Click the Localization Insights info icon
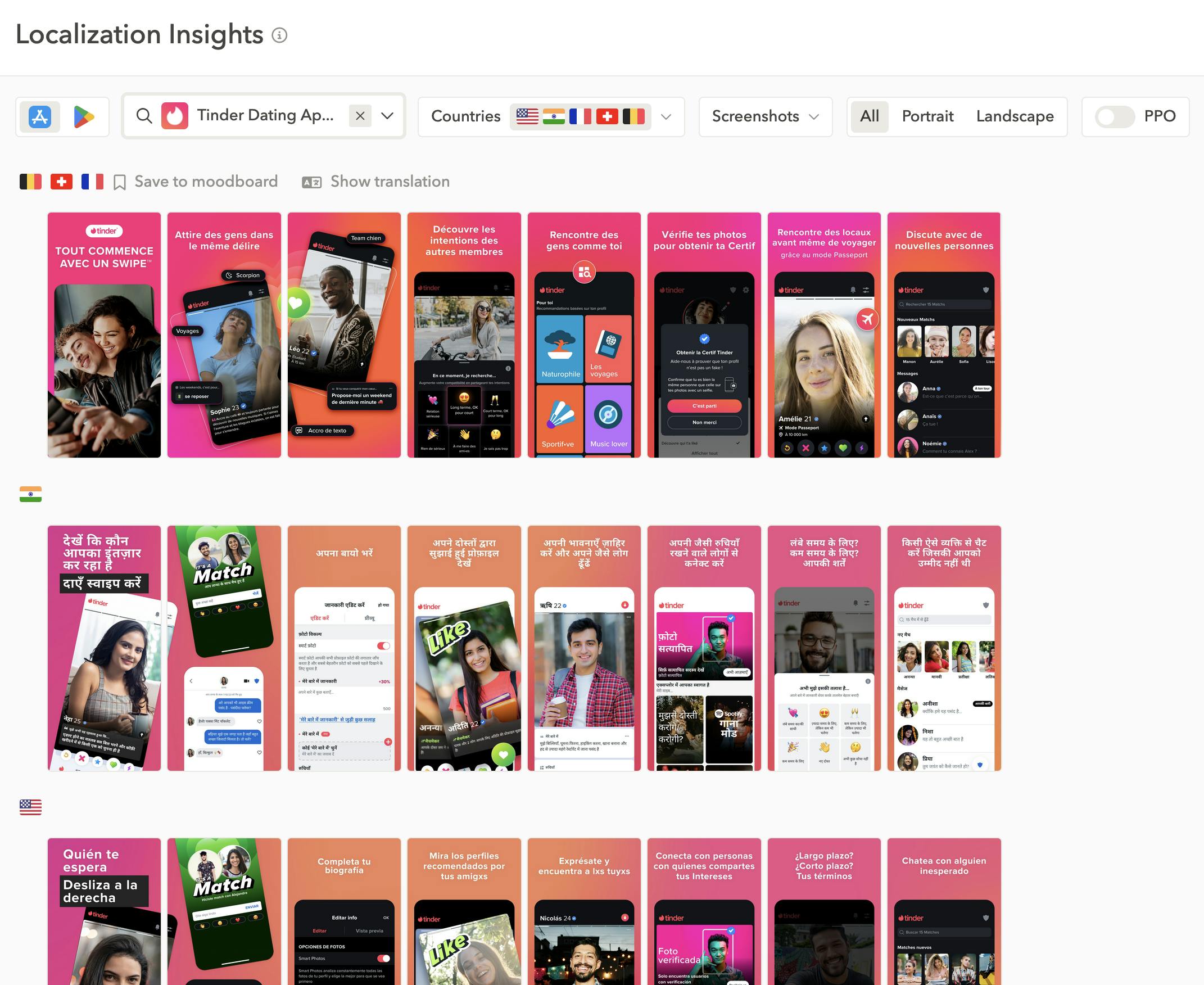Image resolution: width=1204 pixels, height=985 pixels. tap(279, 35)
